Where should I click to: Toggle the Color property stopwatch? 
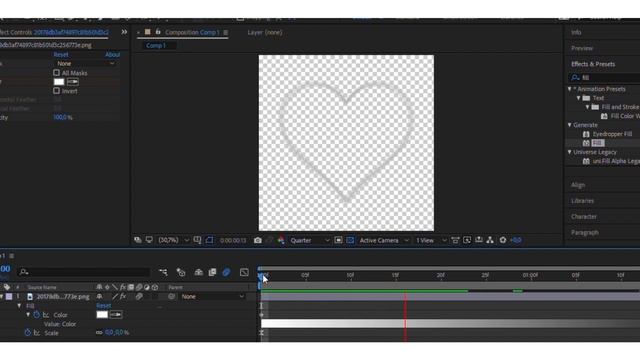[x=36, y=315]
